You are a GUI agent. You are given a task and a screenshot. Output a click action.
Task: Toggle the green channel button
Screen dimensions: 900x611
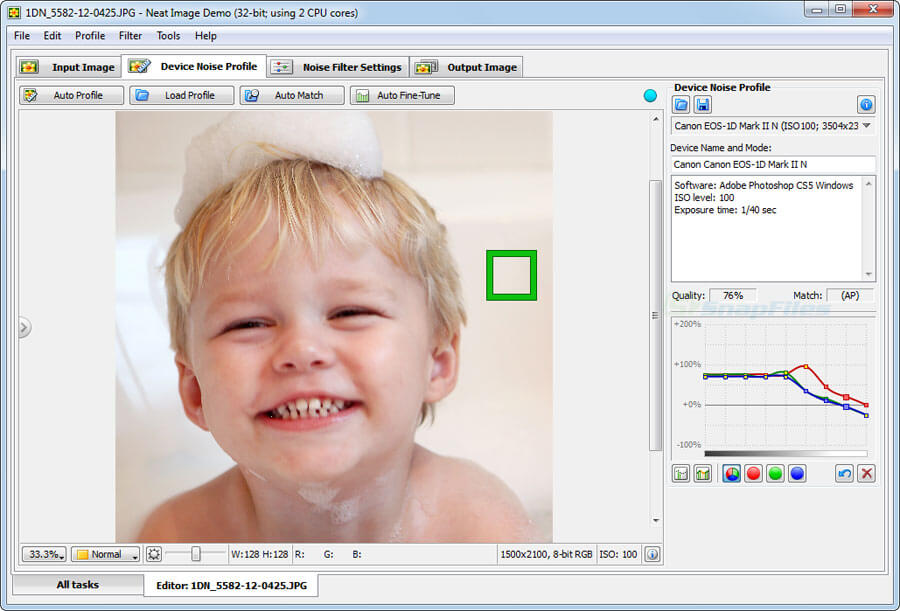(x=775, y=474)
